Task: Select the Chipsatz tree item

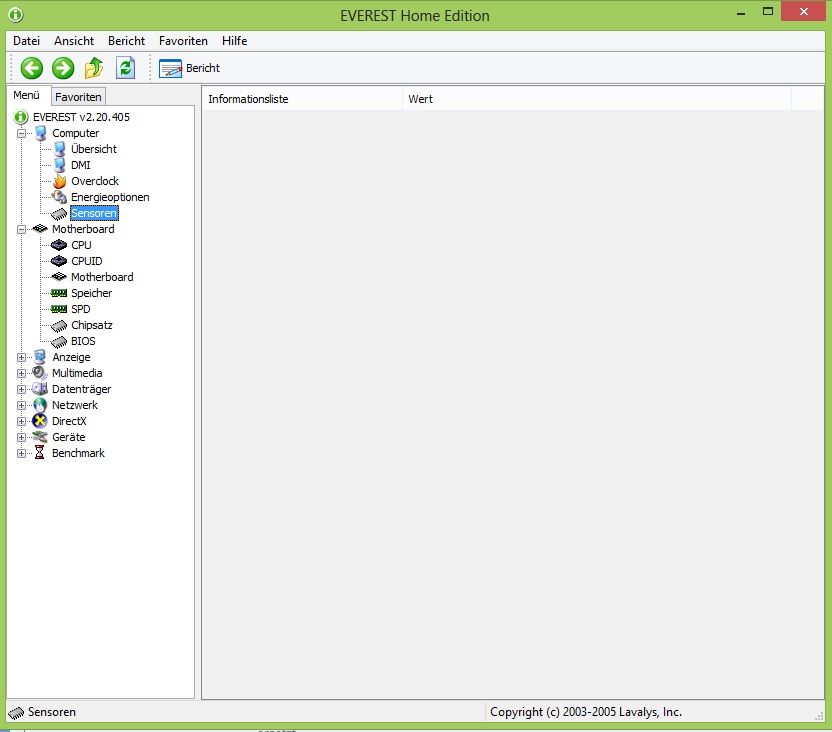Action: (92, 325)
